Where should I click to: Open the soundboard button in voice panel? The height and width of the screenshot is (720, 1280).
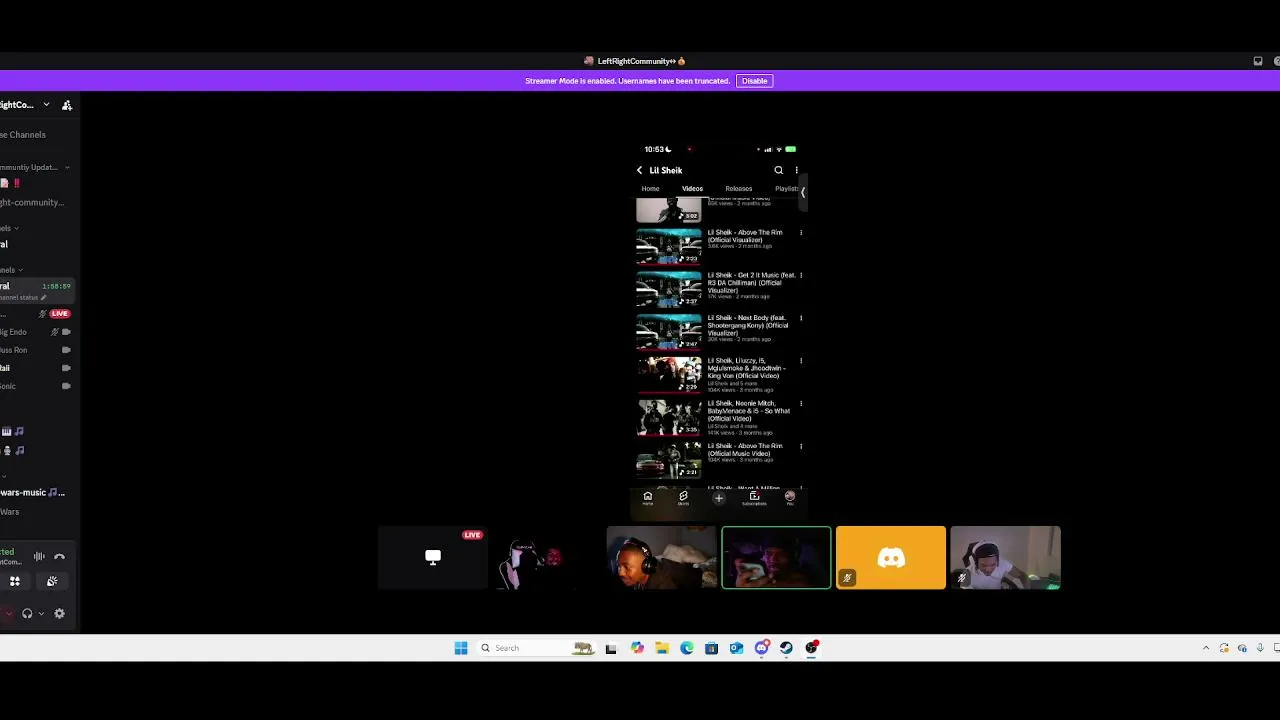pos(52,581)
